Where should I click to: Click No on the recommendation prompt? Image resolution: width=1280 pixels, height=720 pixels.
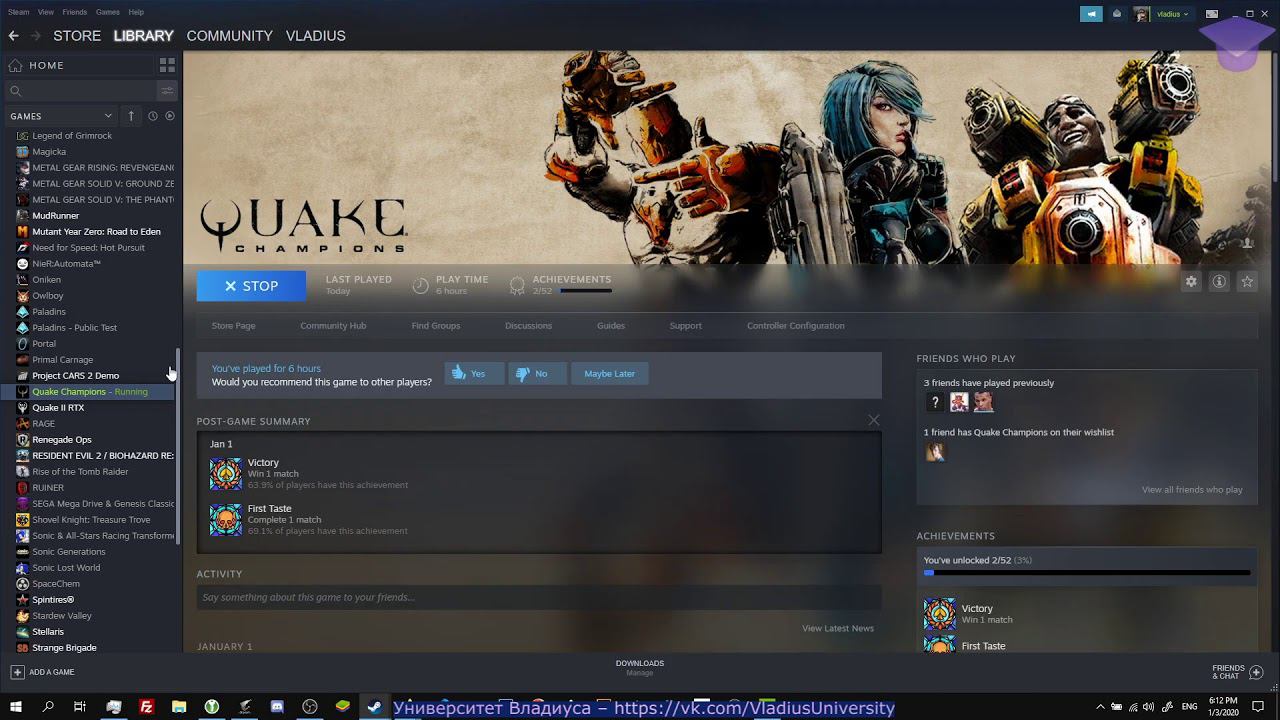pos(537,374)
